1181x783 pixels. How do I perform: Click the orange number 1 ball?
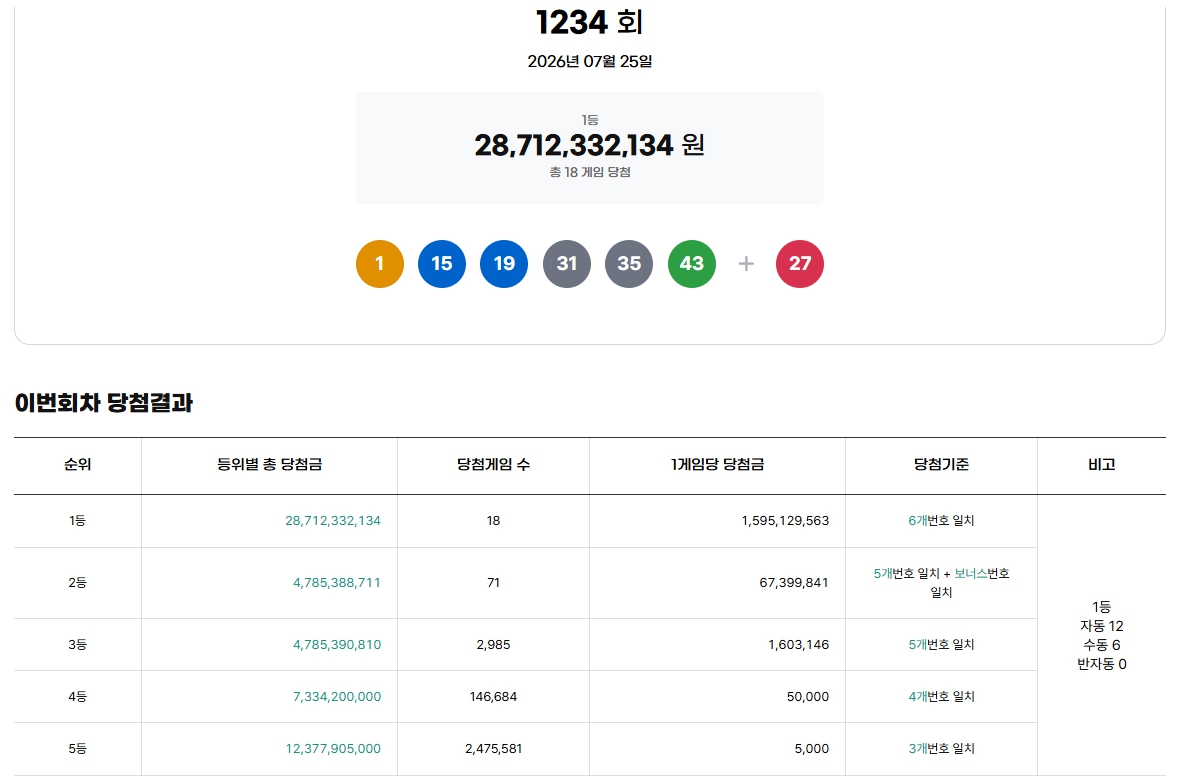[x=380, y=264]
